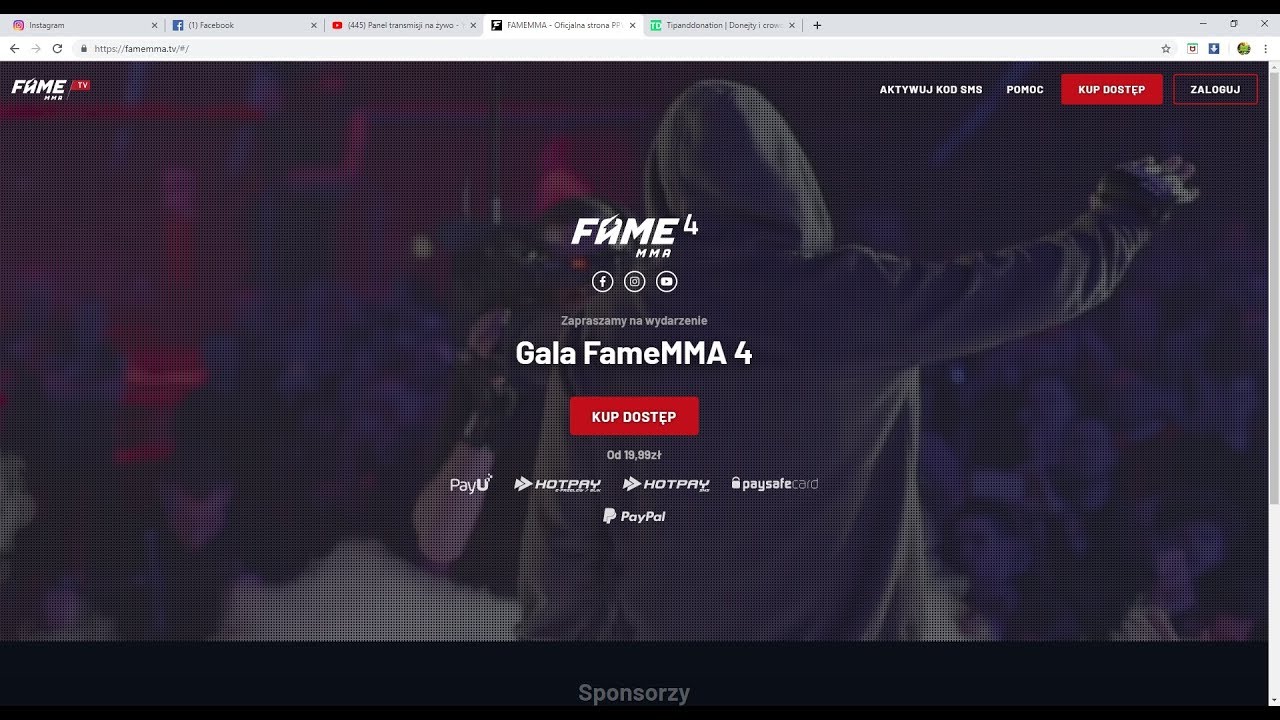
Task: Click the Fame MMA TV logo
Action: click(x=51, y=89)
